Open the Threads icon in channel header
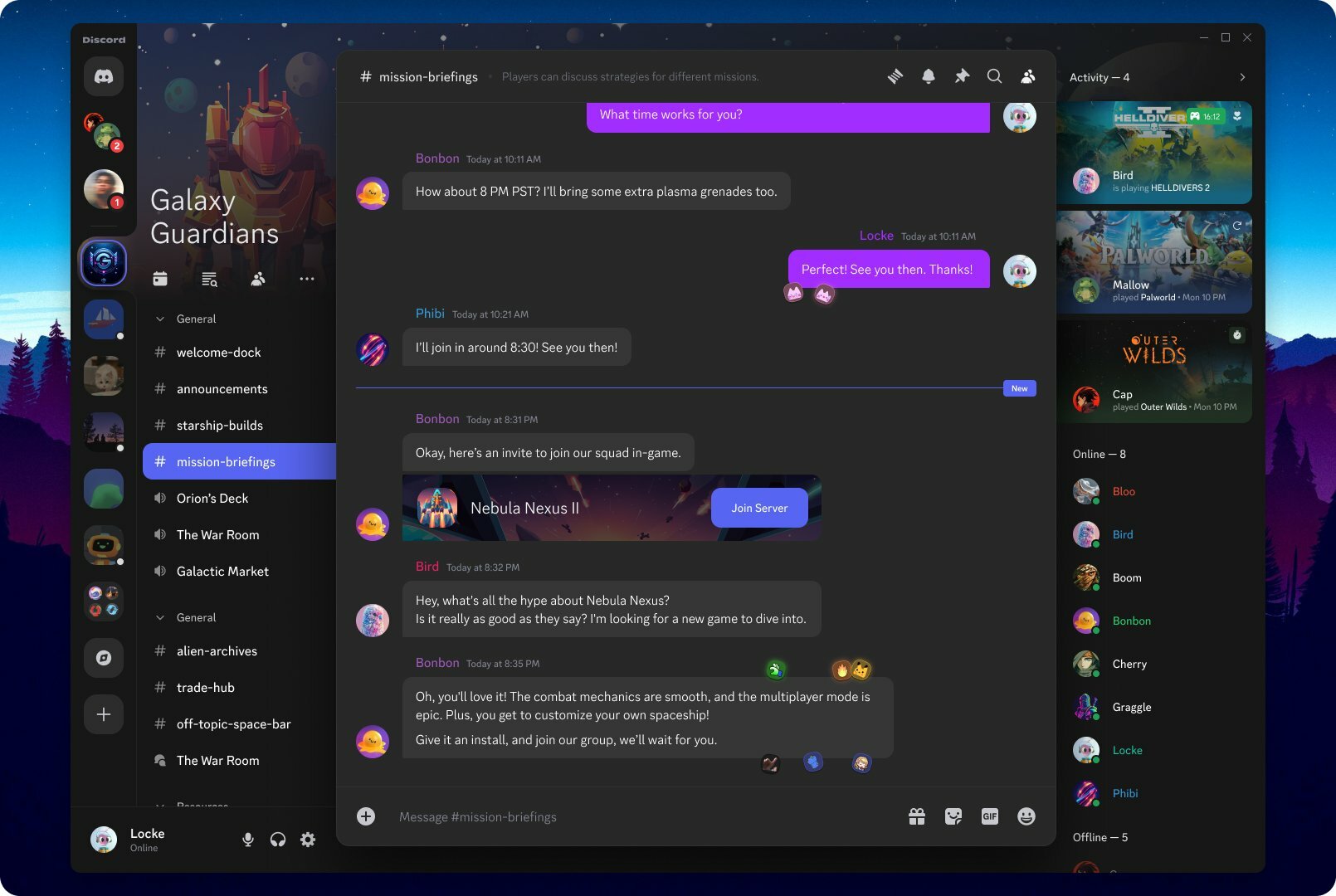Screen dimensions: 1336x896 pos(895,76)
